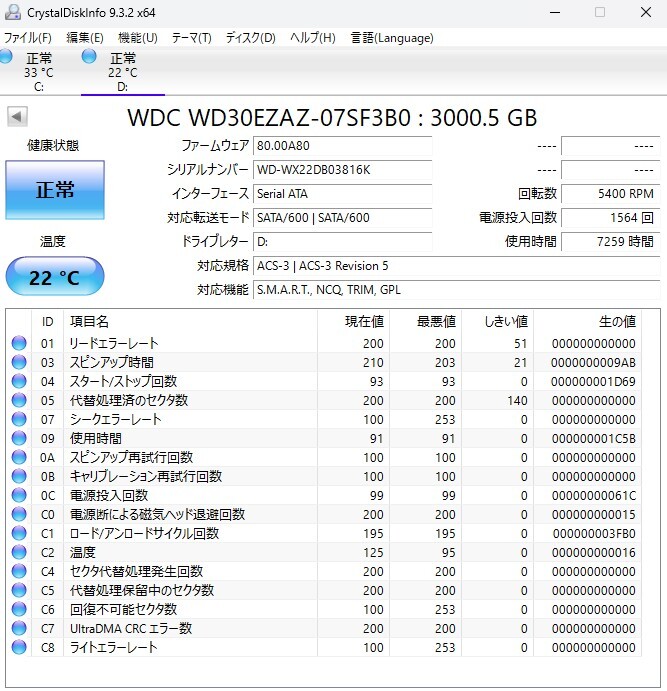Click status orb for attribute 04 スタート/ストップ回数
Viewport: 667px width, 691px height.
point(19,381)
